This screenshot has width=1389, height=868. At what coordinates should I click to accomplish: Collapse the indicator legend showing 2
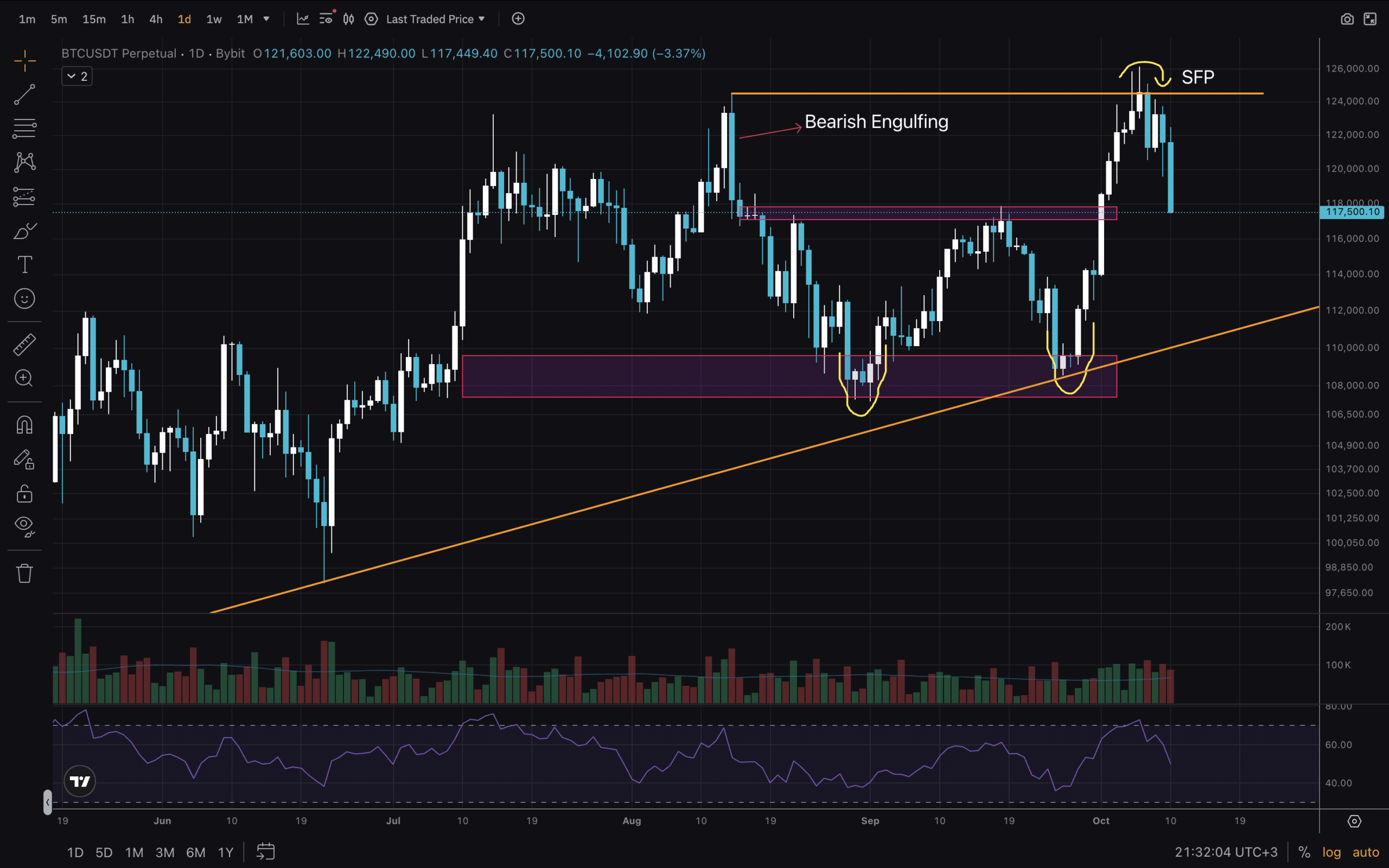tap(77, 76)
